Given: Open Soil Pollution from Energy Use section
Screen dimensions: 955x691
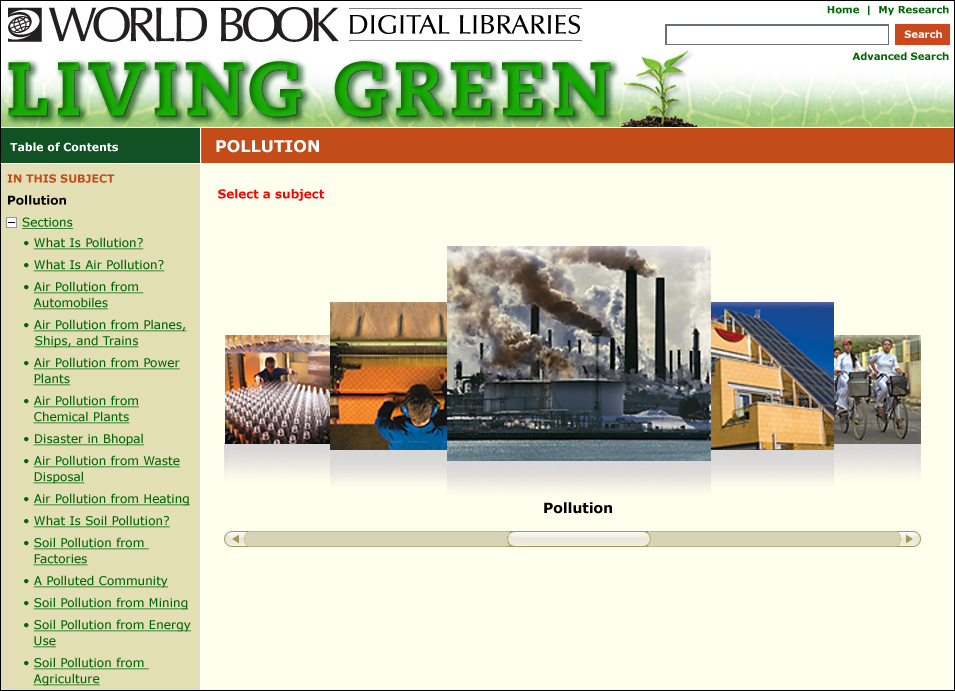Looking at the screenshot, I should pyautogui.click(x=112, y=633).
